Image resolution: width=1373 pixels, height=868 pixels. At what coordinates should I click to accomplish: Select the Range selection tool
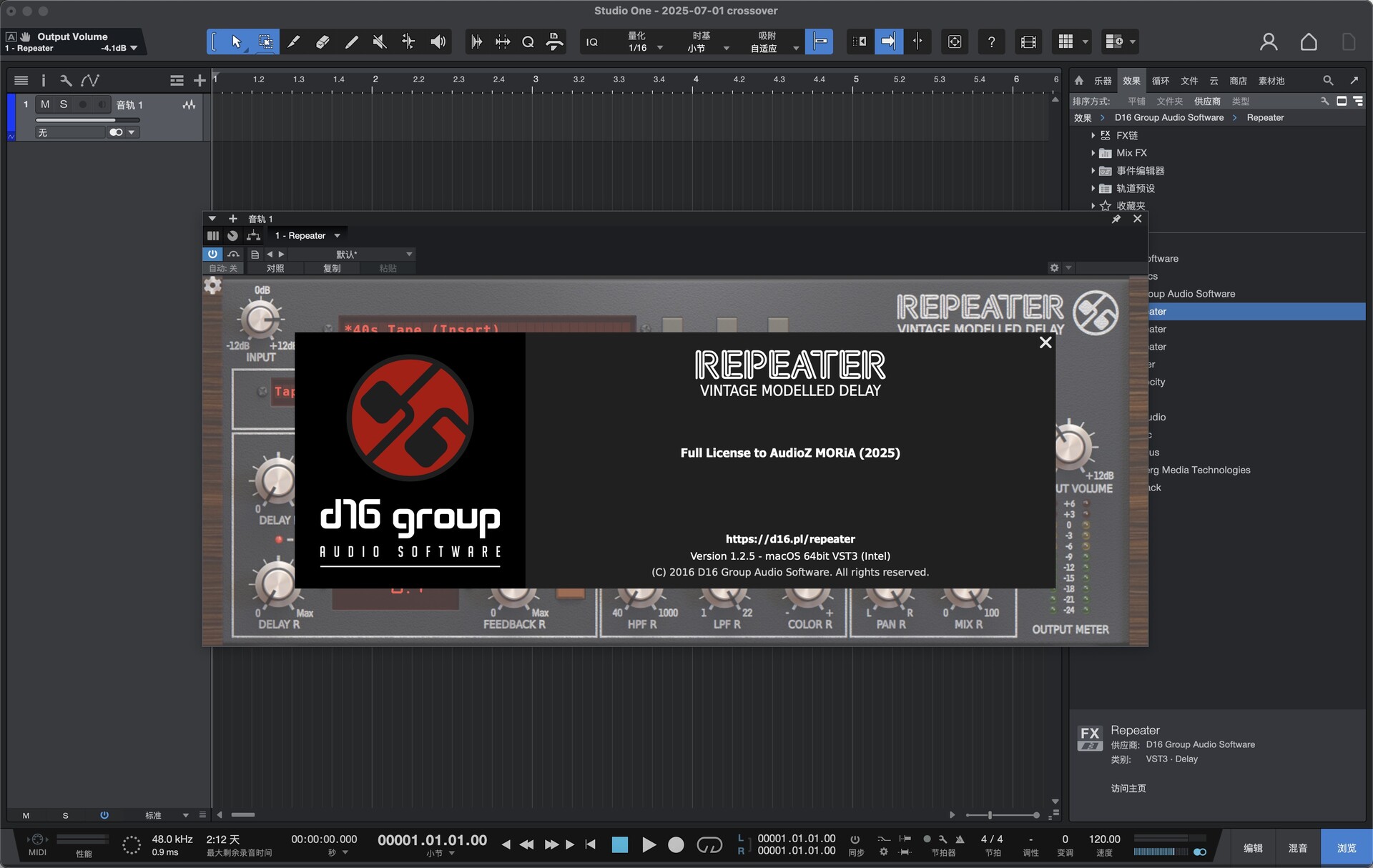[265, 41]
